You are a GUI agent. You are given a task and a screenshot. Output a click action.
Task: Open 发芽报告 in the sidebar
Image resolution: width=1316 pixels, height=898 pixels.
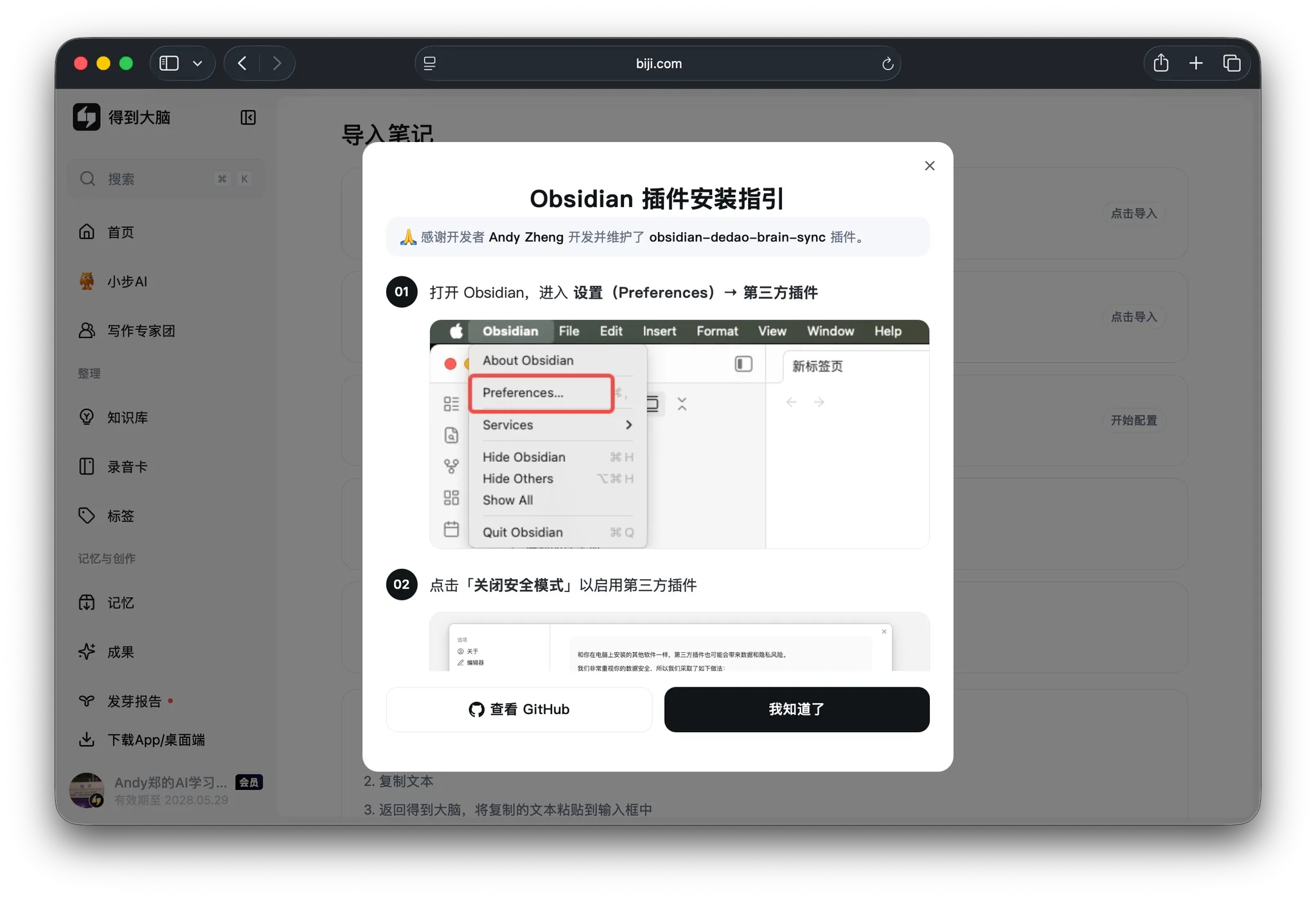coord(166,701)
